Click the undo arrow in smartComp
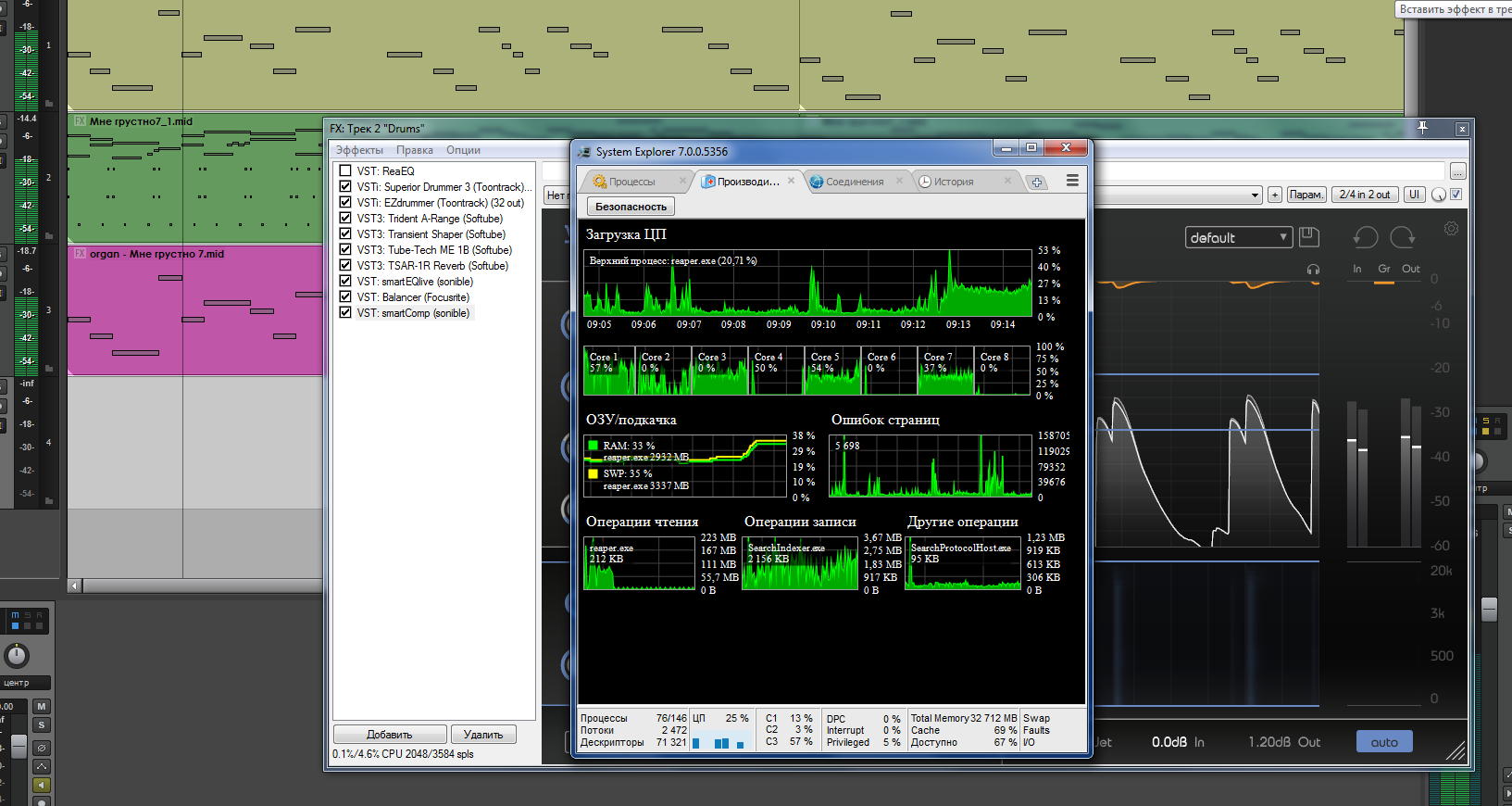The height and width of the screenshot is (806, 1512). pos(1365,238)
